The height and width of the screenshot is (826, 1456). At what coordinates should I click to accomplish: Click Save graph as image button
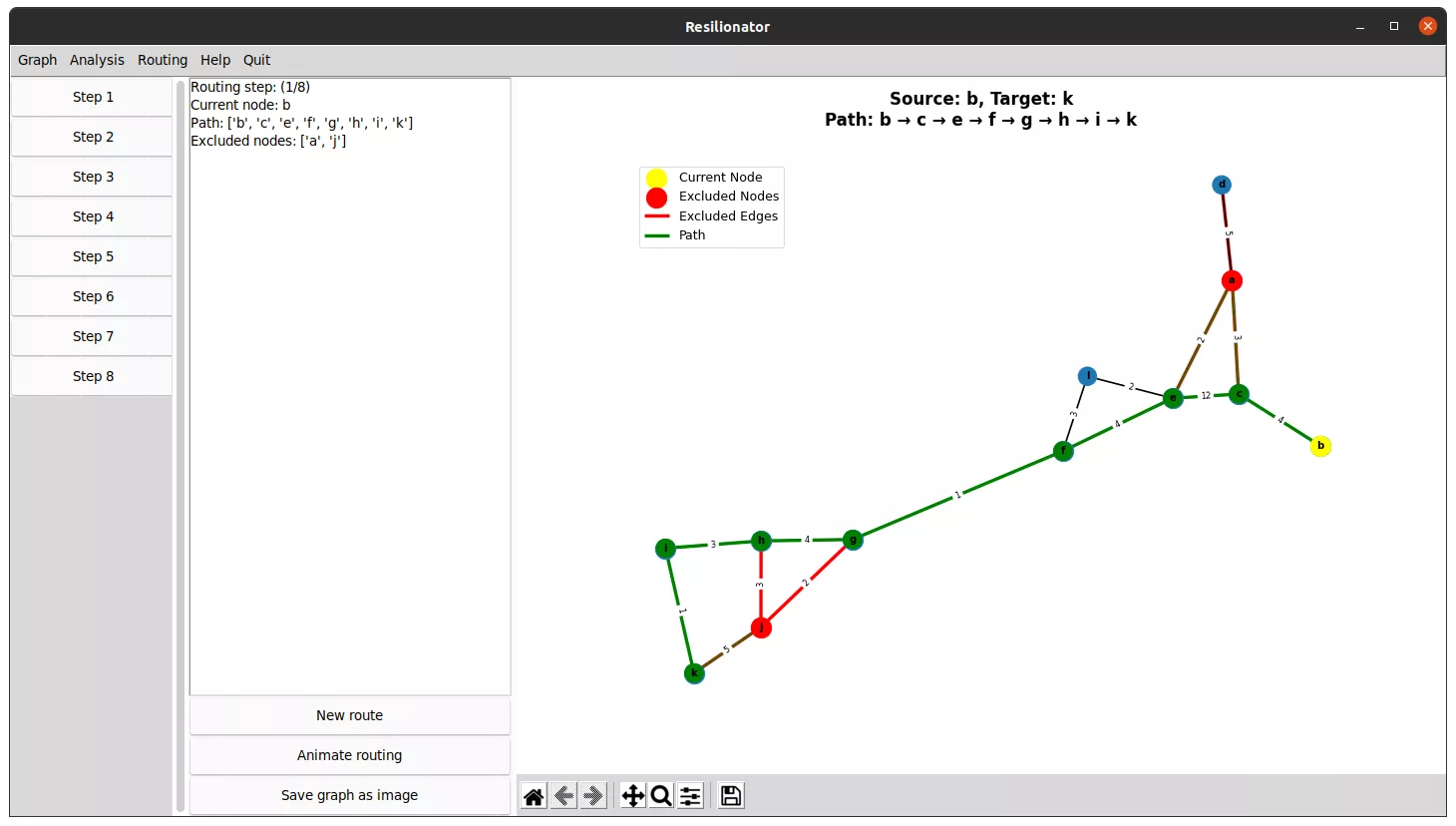tap(349, 795)
